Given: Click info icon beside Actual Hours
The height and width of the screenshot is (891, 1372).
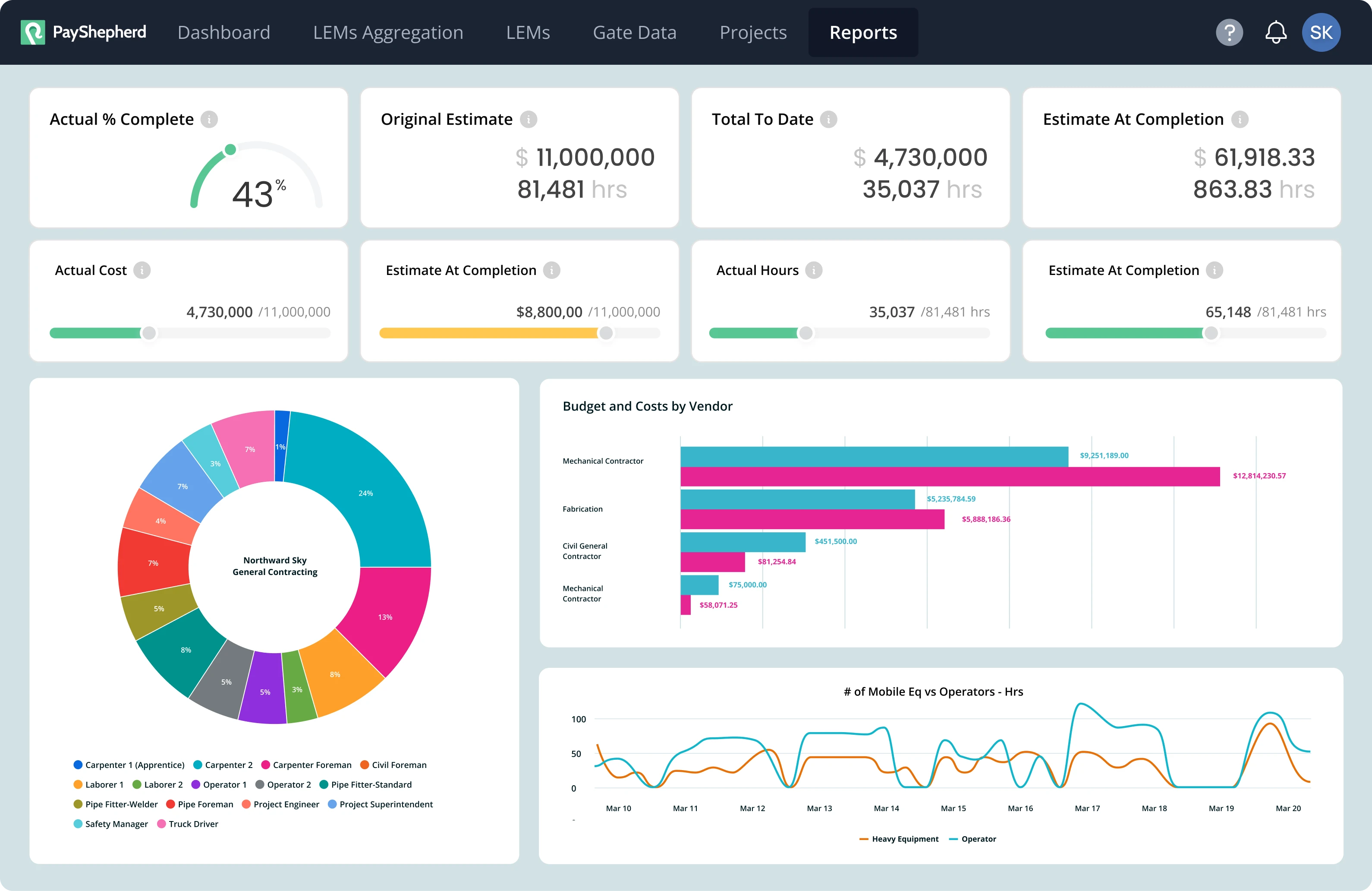Looking at the screenshot, I should coord(813,271).
